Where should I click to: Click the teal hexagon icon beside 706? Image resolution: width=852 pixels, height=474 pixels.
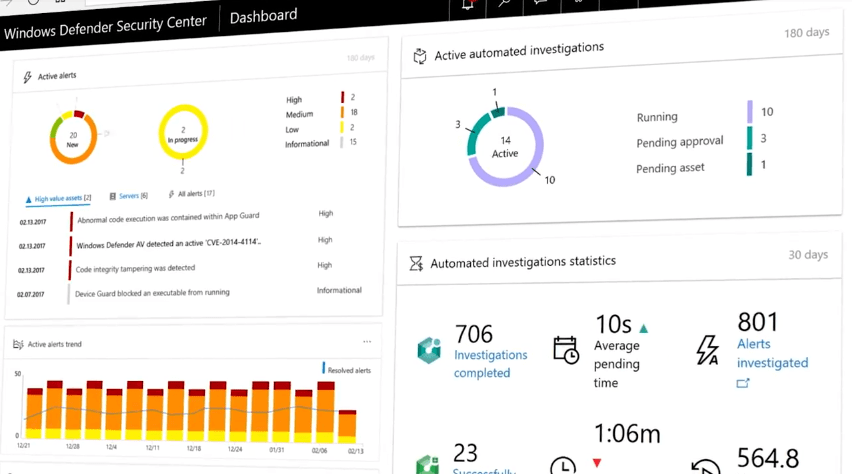pos(429,350)
